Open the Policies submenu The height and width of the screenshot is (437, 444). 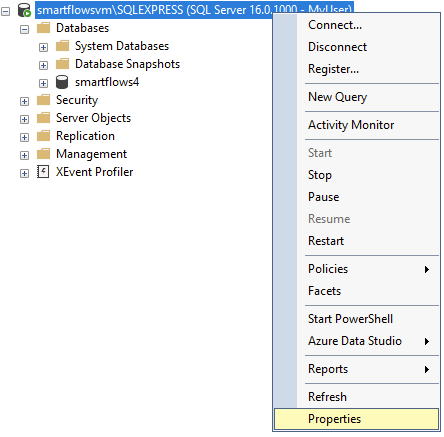pos(356,269)
